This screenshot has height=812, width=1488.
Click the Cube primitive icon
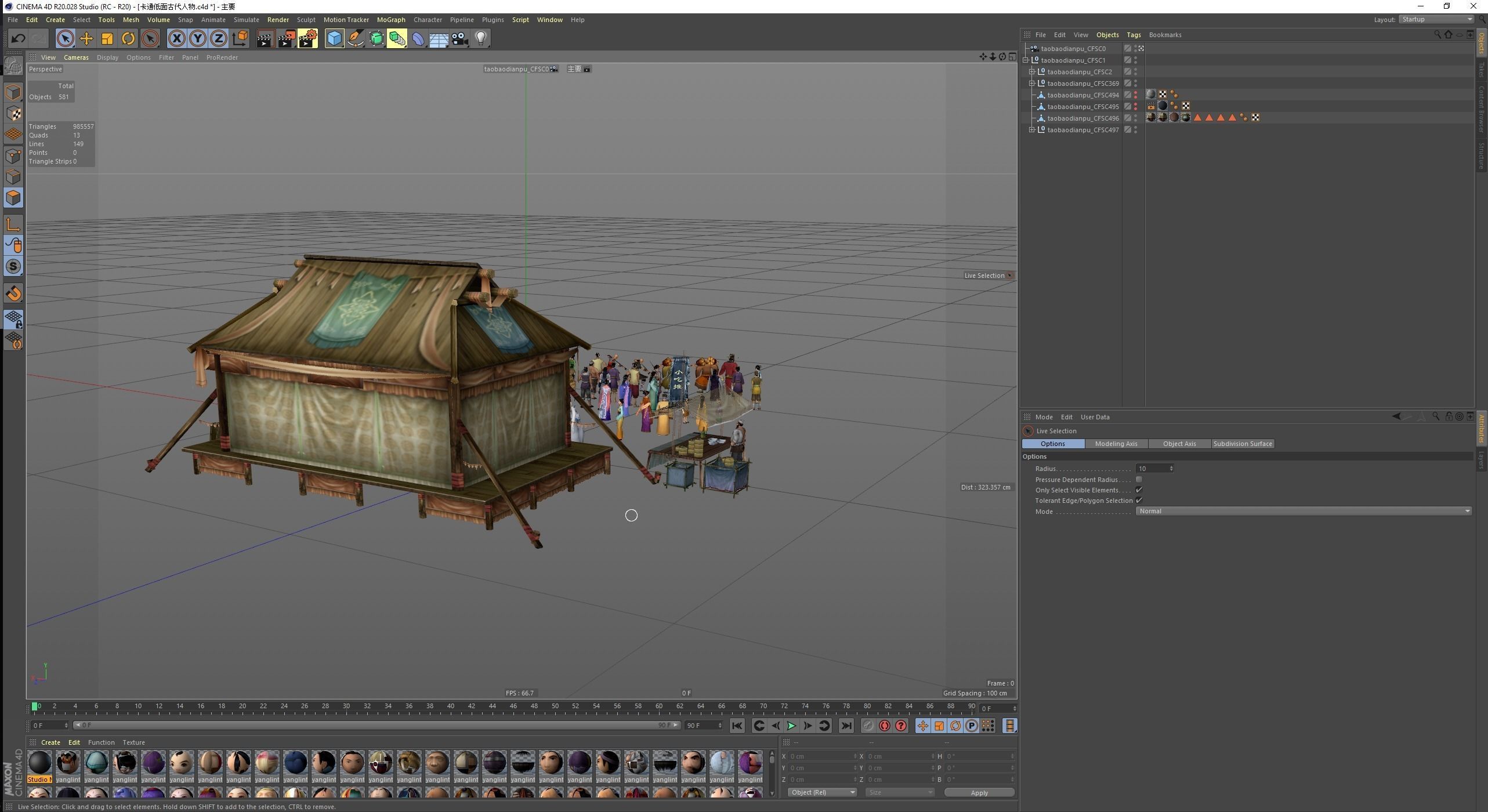(x=335, y=39)
